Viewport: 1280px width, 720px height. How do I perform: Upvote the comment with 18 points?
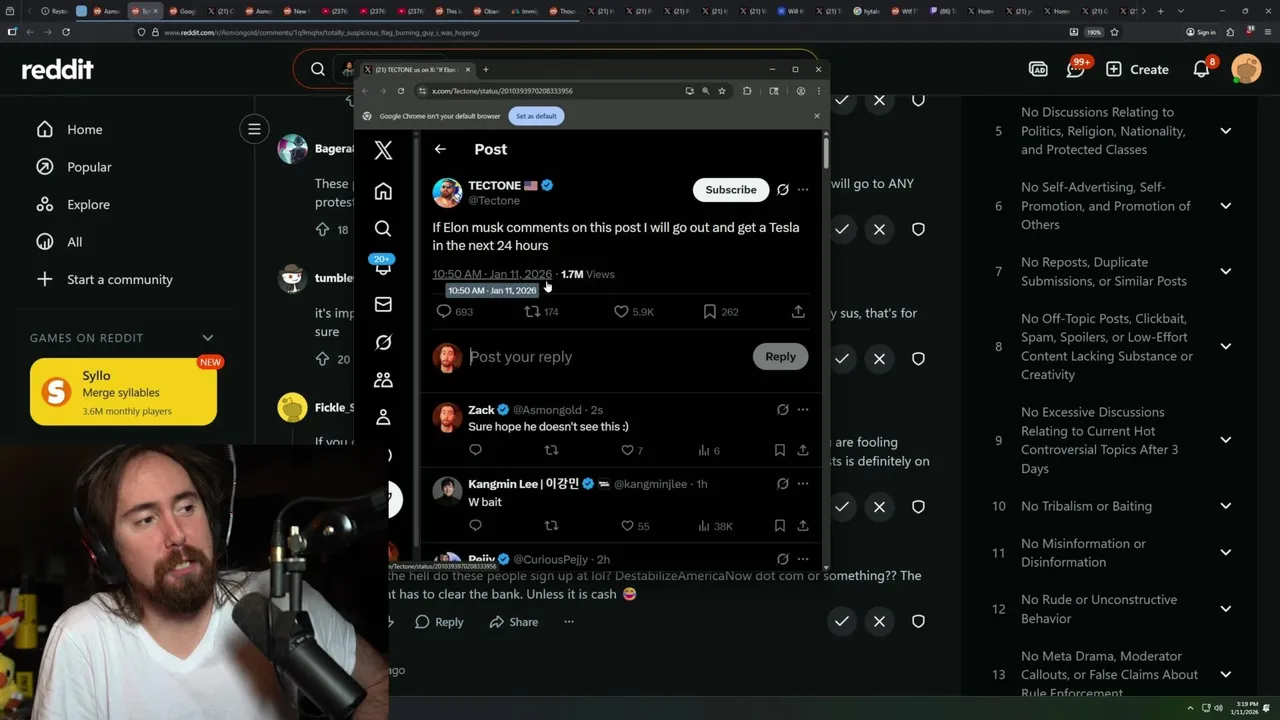pos(322,229)
